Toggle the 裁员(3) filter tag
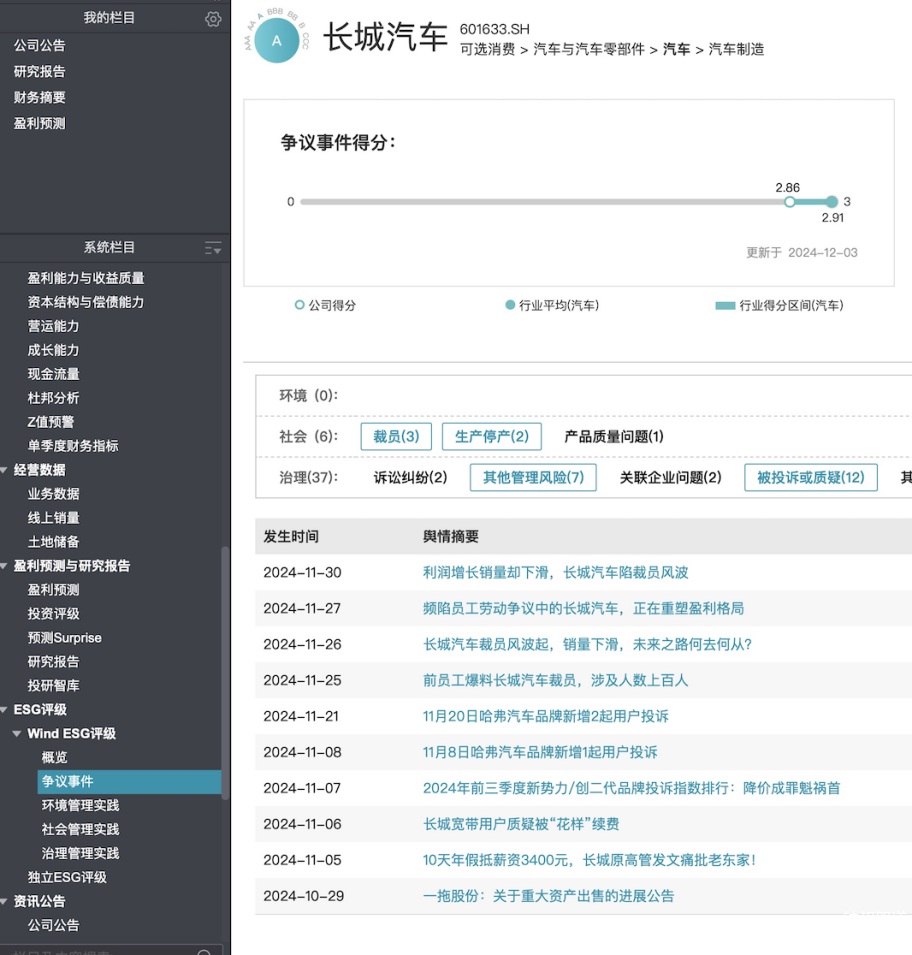 click(x=396, y=436)
